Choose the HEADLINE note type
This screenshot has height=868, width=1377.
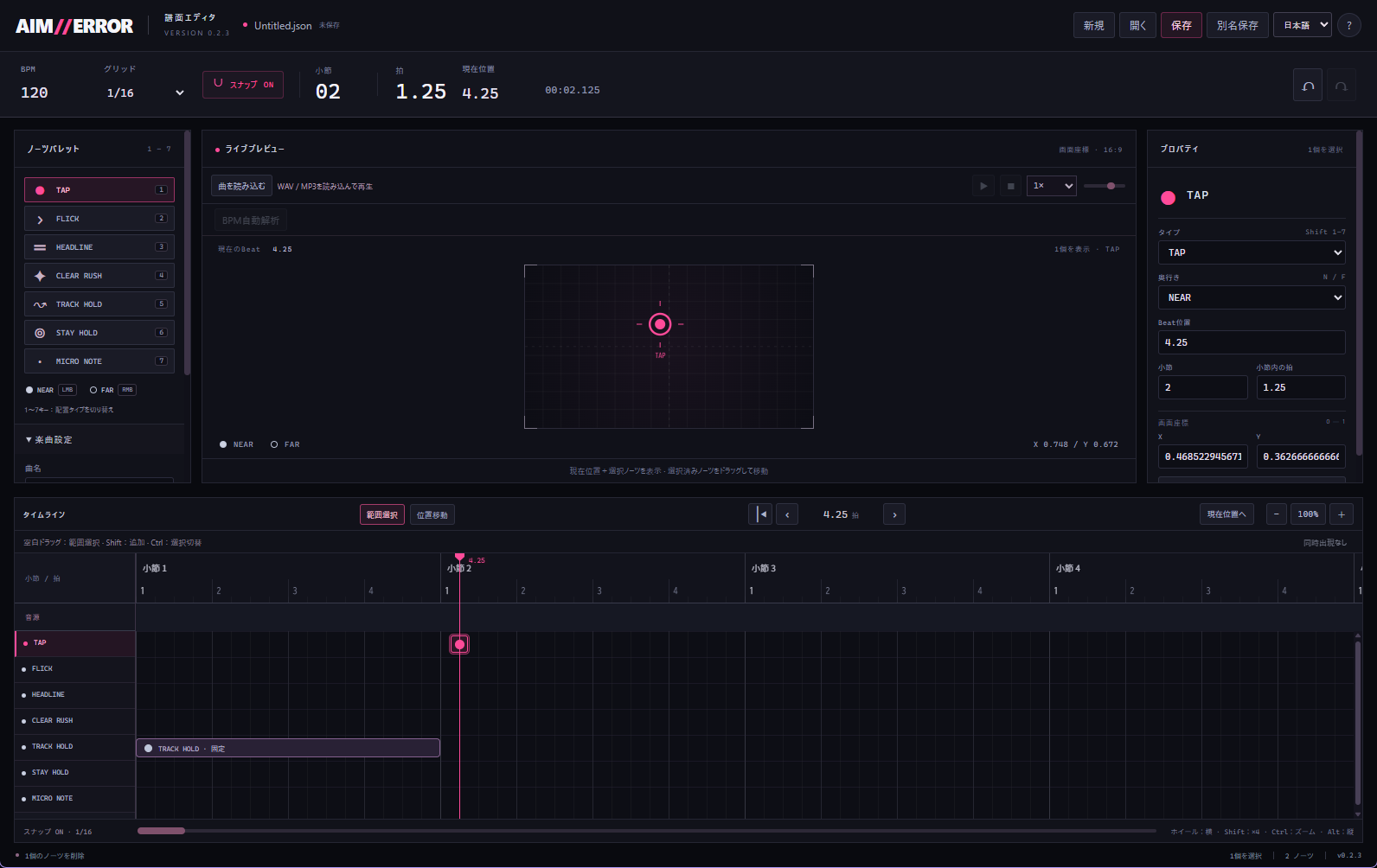(x=99, y=247)
